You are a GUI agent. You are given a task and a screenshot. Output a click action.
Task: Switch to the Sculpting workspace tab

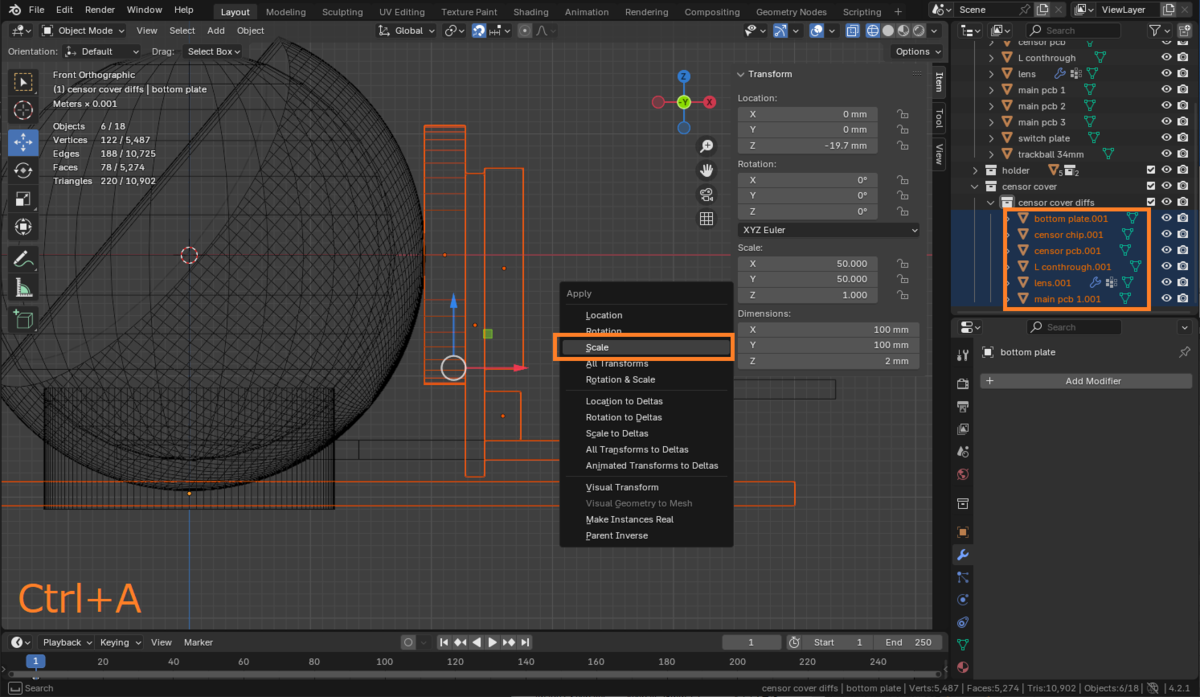(342, 12)
